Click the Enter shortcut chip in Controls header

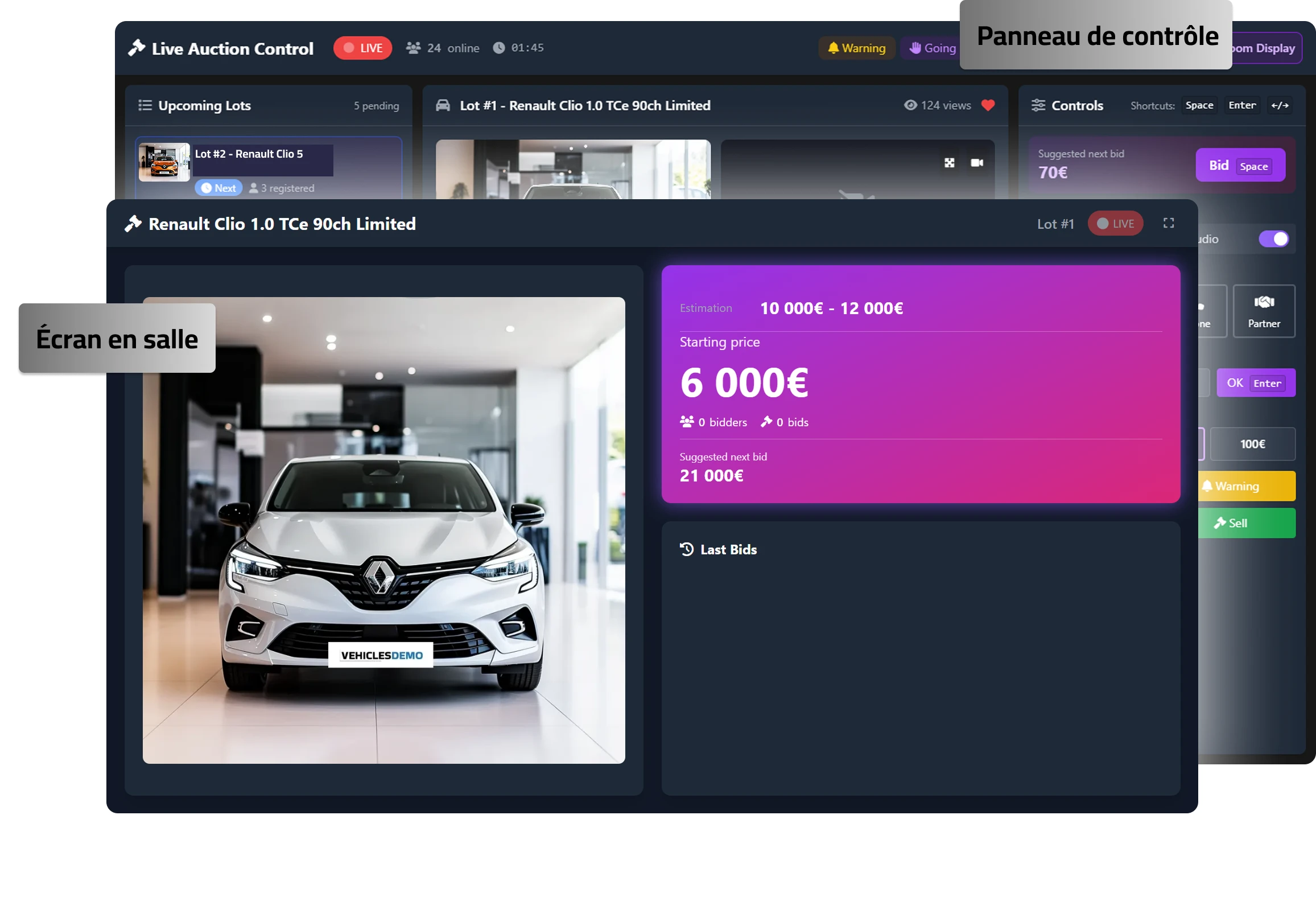pyautogui.click(x=1242, y=105)
